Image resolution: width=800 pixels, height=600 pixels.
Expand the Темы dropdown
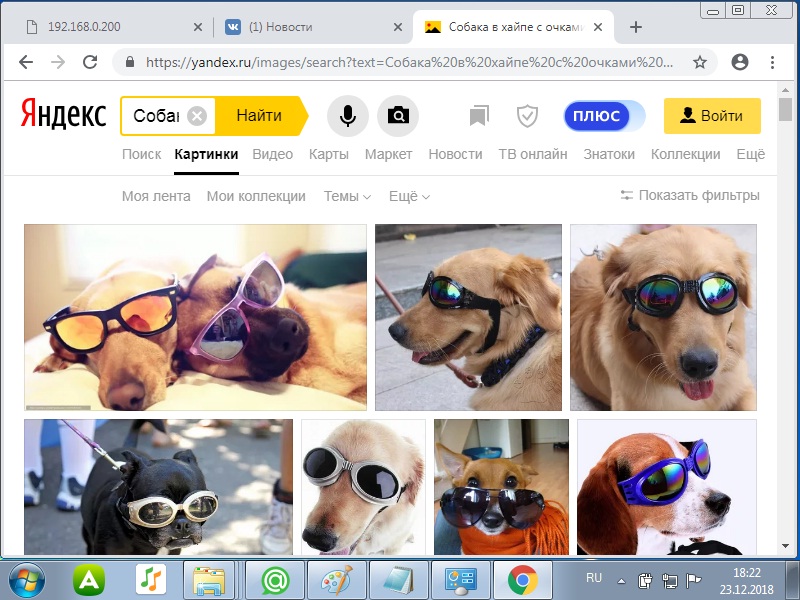coord(347,196)
